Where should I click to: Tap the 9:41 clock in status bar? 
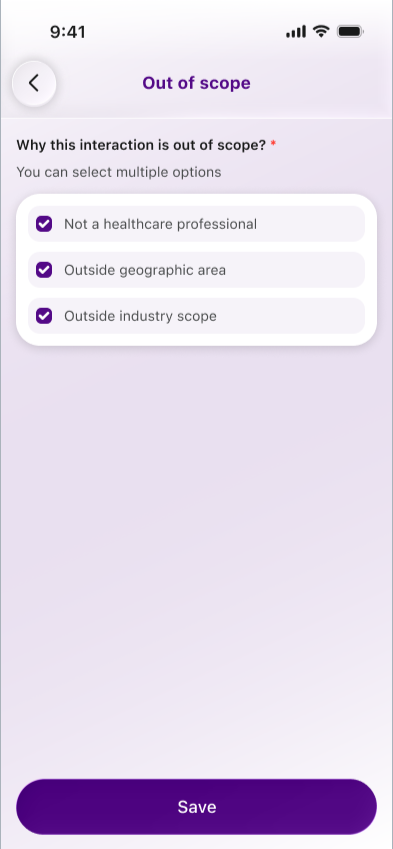[x=68, y=32]
